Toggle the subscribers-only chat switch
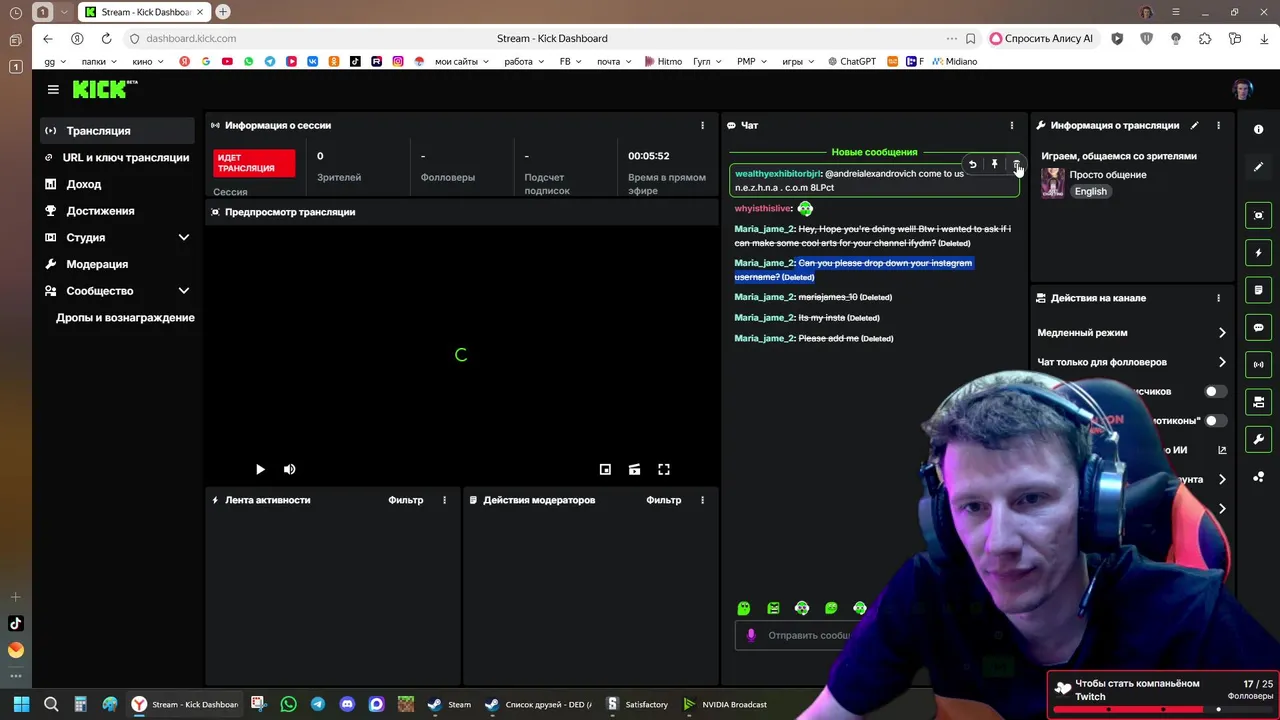 [1215, 391]
